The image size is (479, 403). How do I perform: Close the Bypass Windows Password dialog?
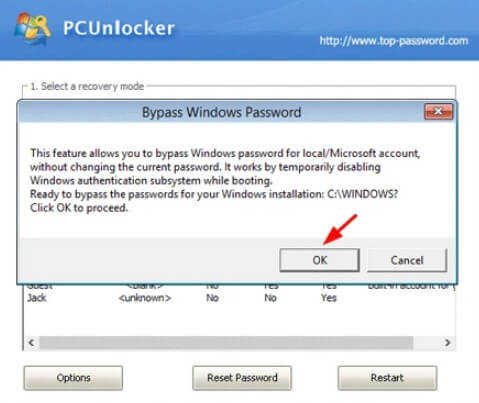click(x=438, y=111)
